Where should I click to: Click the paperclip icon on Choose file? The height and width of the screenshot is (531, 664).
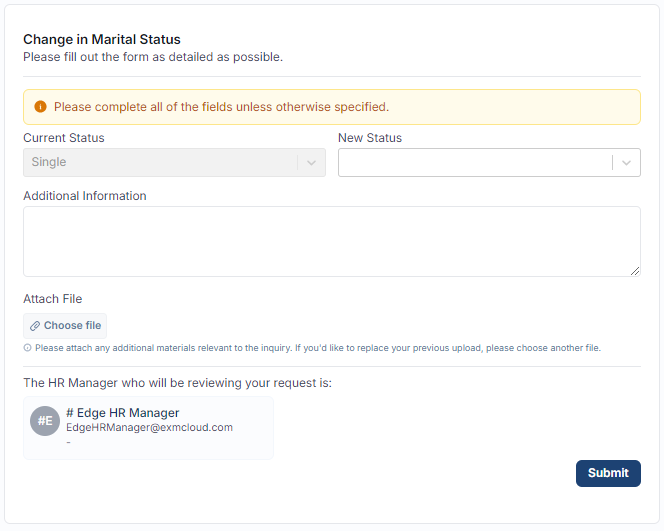tap(35, 326)
